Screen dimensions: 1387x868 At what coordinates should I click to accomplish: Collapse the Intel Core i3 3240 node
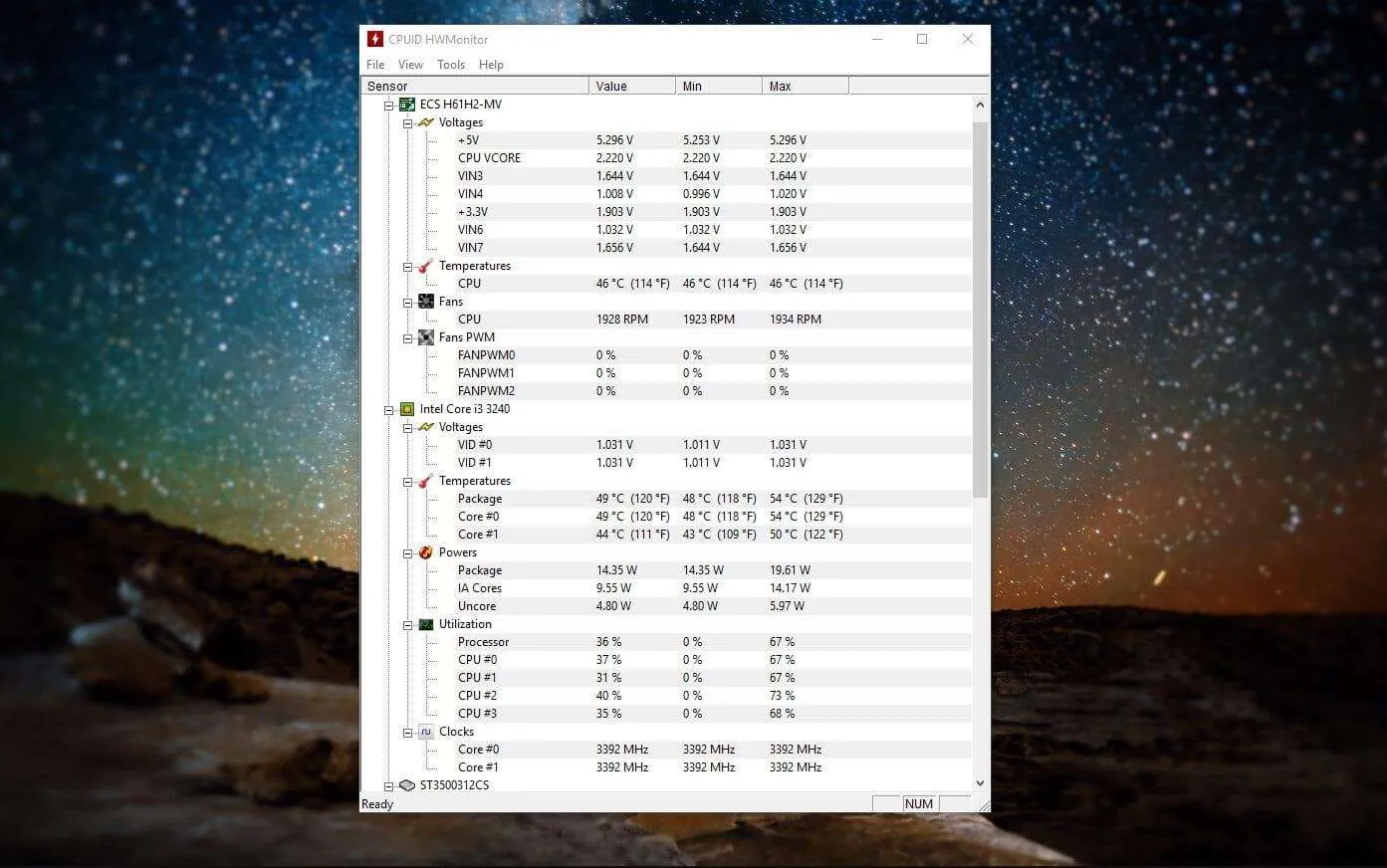pyautogui.click(x=388, y=409)
